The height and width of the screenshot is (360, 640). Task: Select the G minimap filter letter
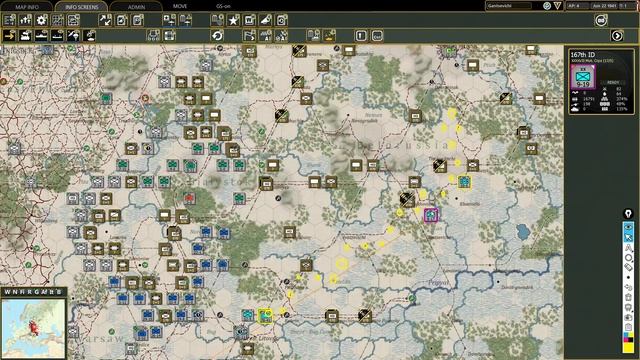(x=37, y=292)
